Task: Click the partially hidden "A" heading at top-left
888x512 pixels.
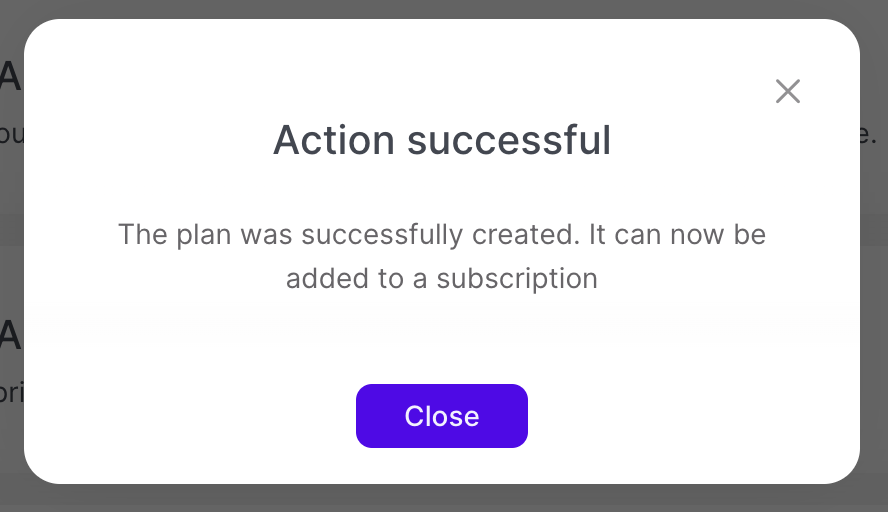Action: pyautogui.click(x=10, y=78)
